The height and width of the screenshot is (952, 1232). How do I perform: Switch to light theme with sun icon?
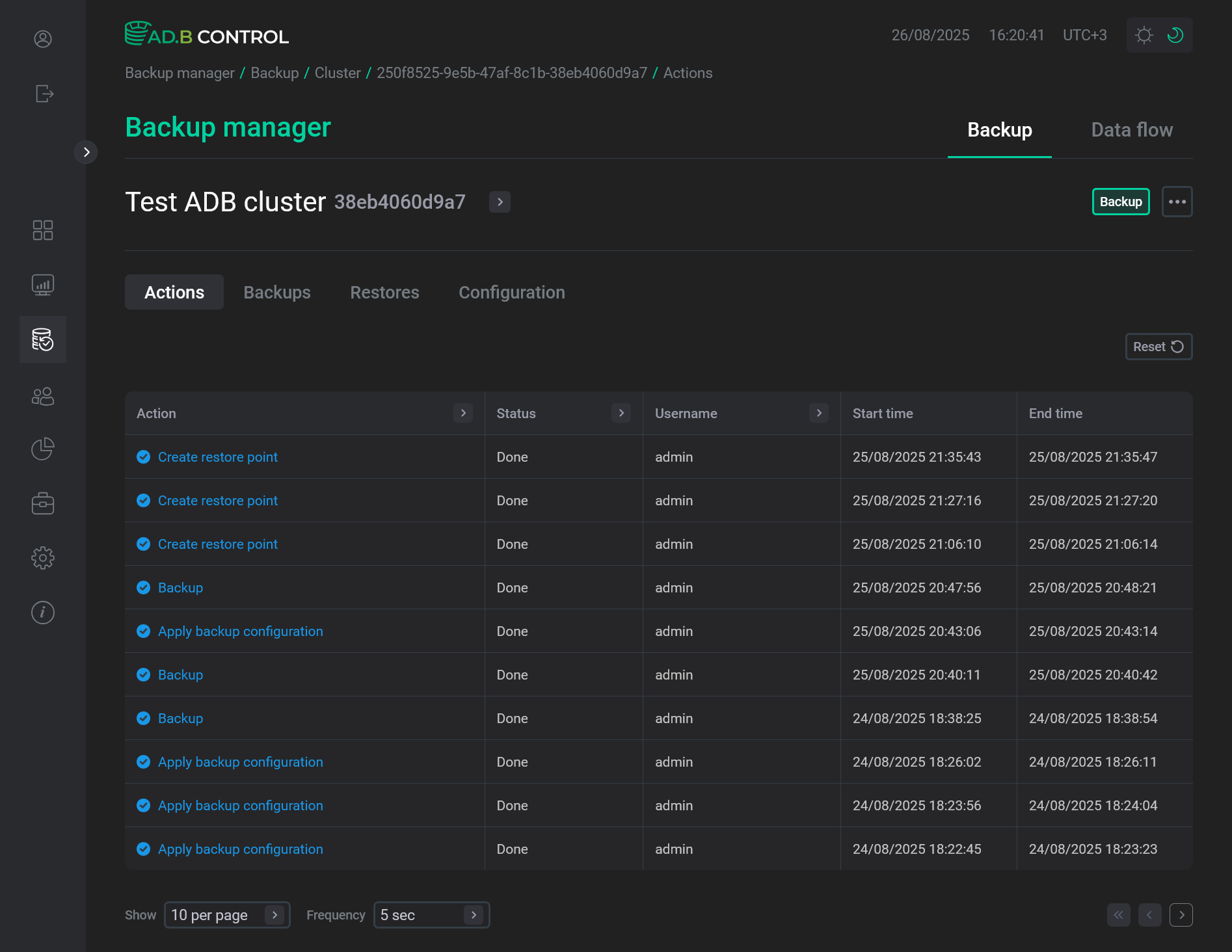click(1144, 35)
